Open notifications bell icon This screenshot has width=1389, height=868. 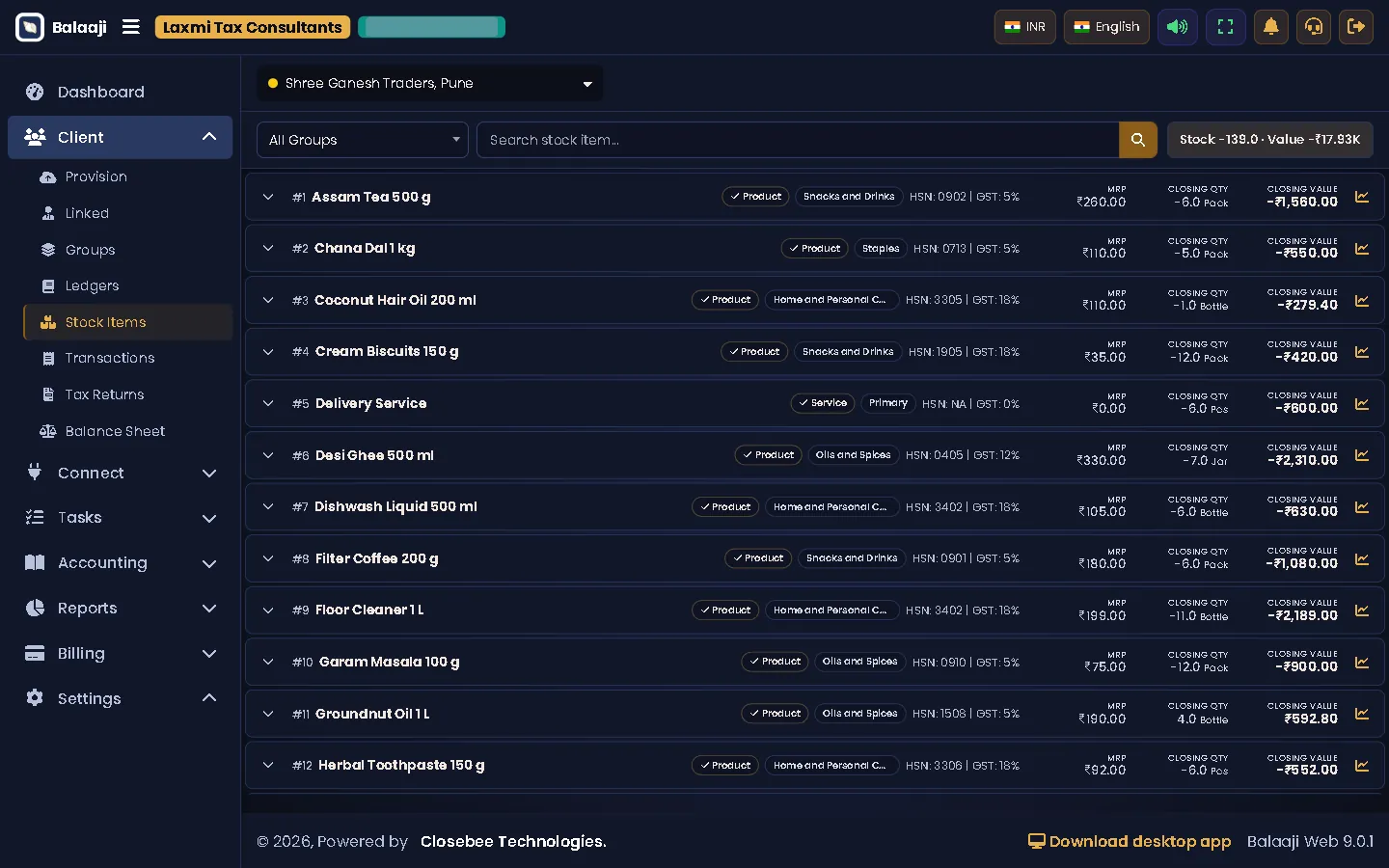pyautogui.click(x=1271, y=27)
